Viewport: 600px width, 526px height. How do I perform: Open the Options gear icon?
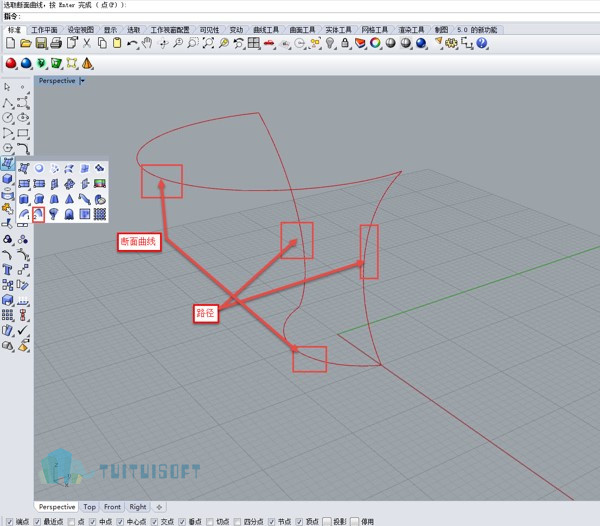[452, 43]
